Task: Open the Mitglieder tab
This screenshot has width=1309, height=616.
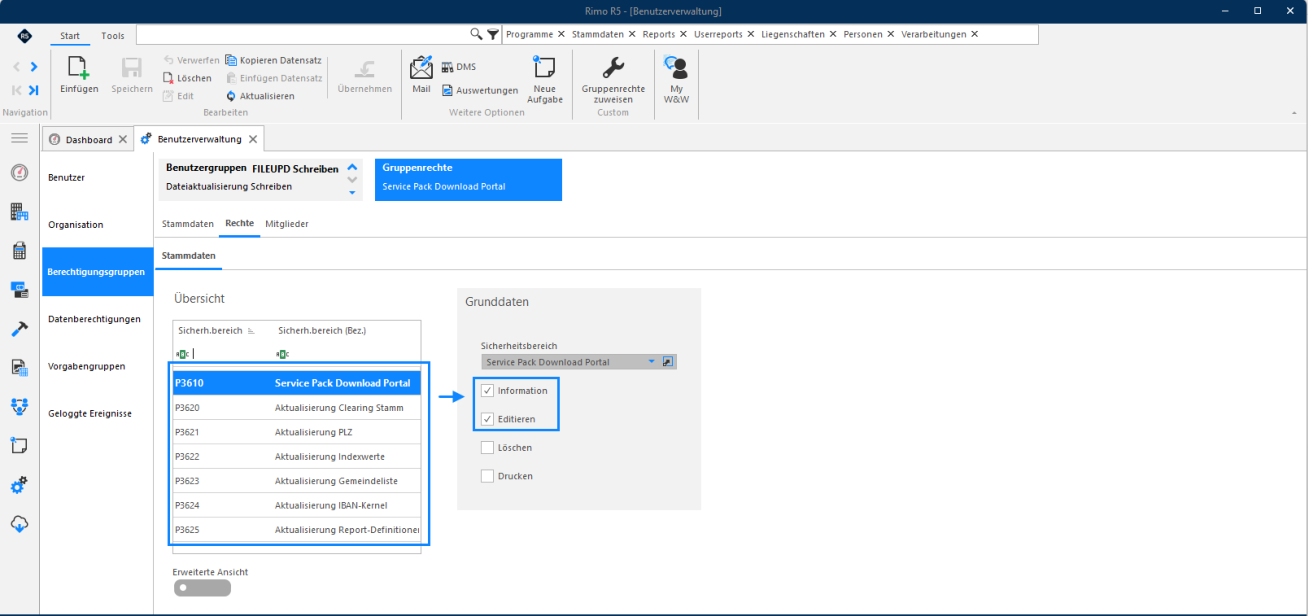Action: pos(287,224)
